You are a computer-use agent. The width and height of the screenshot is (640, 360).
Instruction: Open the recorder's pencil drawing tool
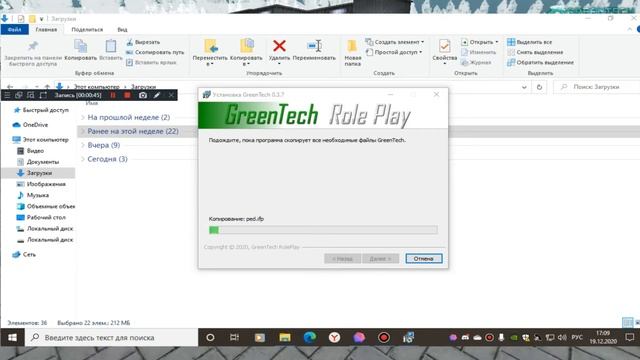157,95
